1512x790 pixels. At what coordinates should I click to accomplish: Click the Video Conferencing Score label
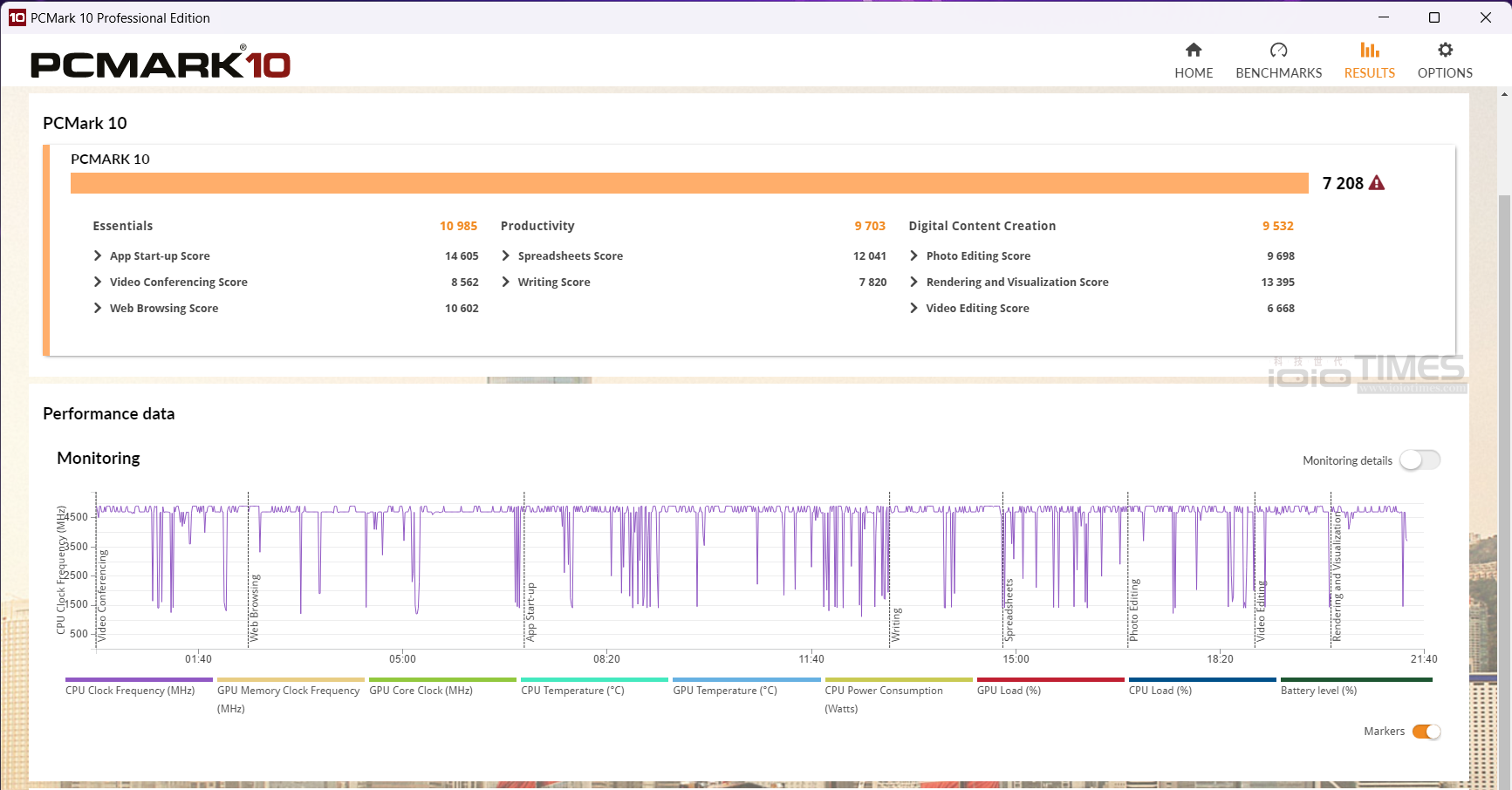pos(178,283)
